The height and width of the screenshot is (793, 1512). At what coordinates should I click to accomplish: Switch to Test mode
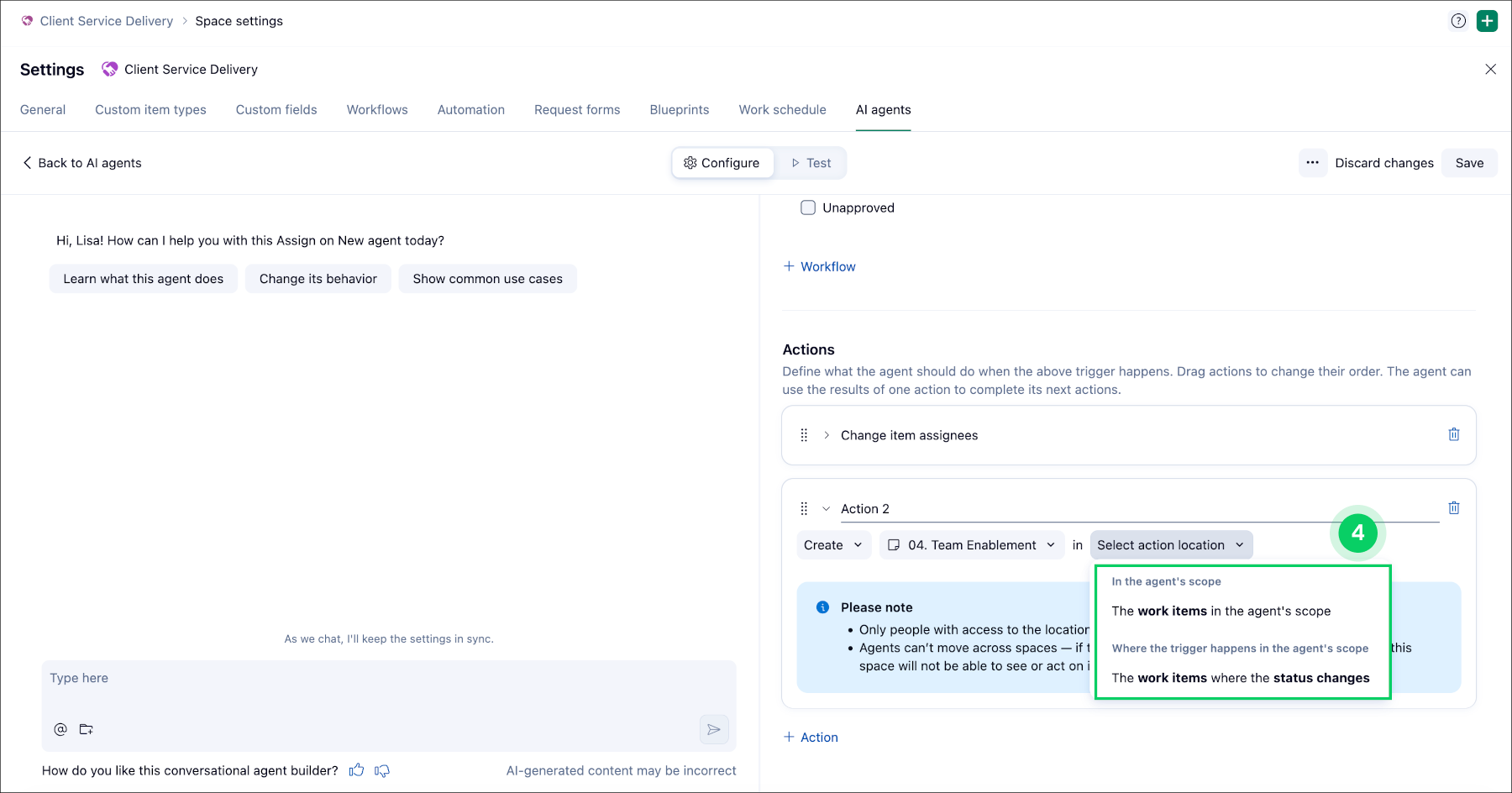pyautogui.click(x=811, y=163)
